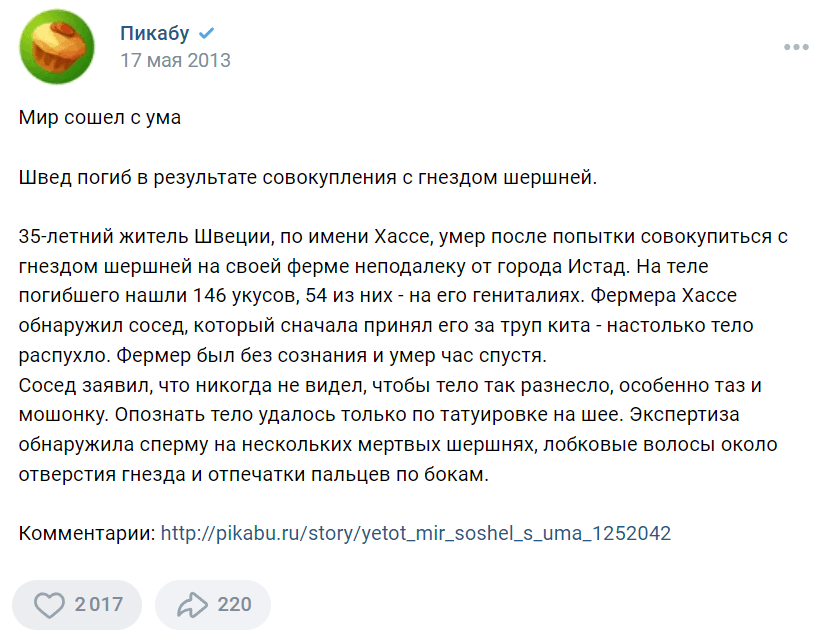Click the 2017 likes counter
The width and height of the screenshot is (836, 641).
[x=99, y=604]
